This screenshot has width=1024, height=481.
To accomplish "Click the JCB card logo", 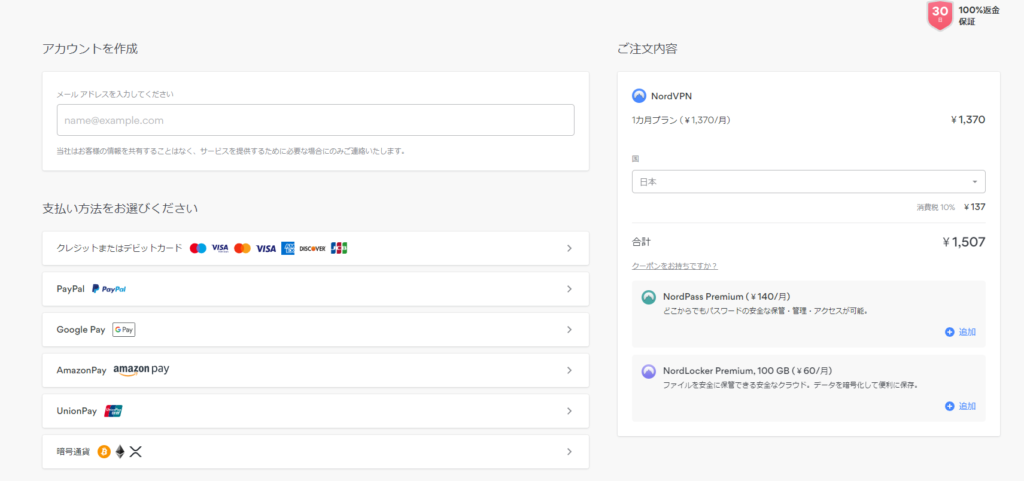I will pyautogui.click(x=339, y=248).
